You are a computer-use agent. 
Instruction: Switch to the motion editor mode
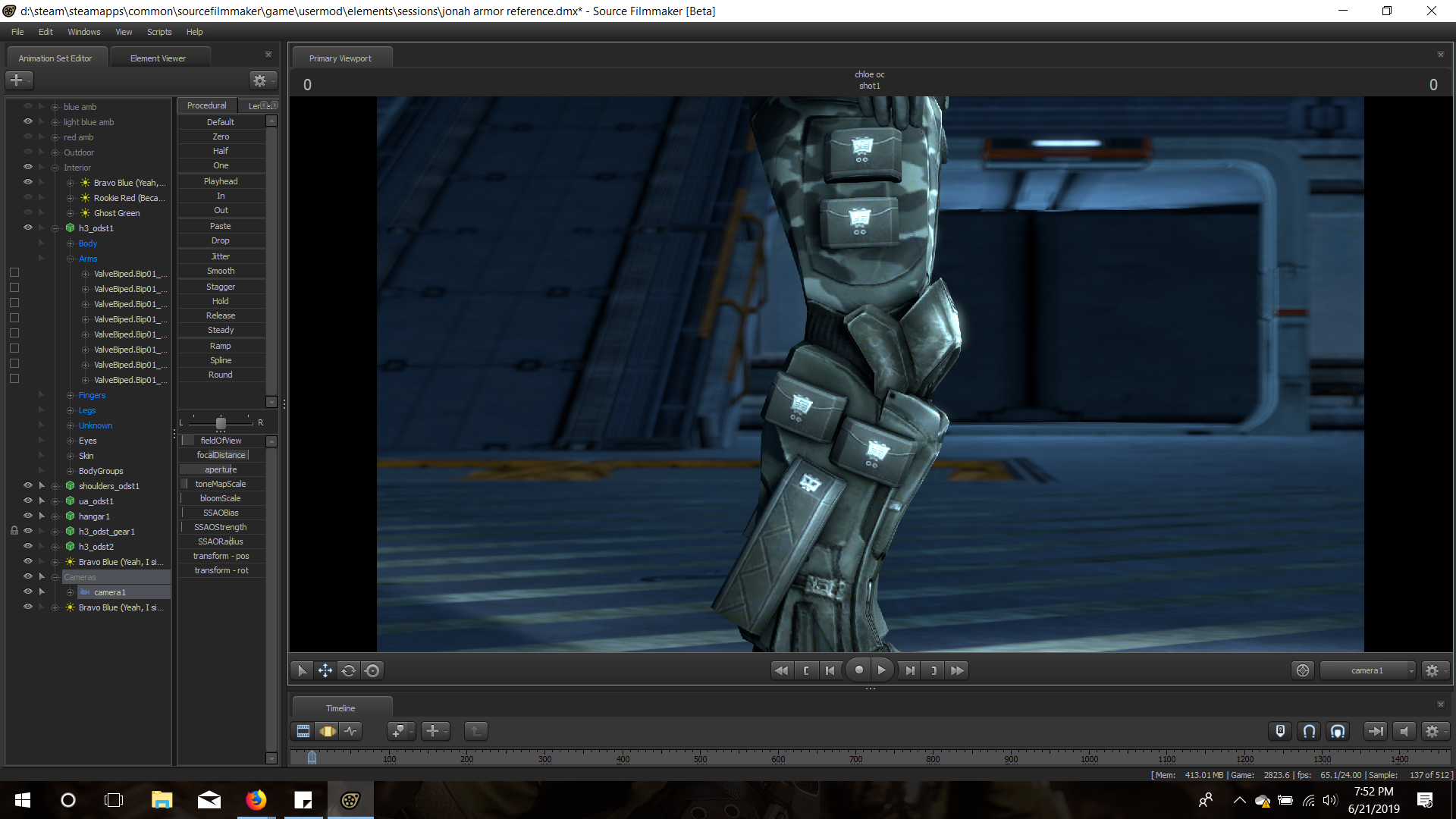(327, 731)
